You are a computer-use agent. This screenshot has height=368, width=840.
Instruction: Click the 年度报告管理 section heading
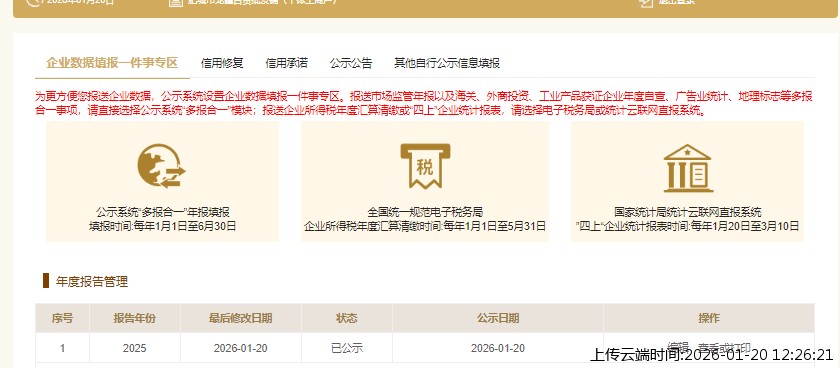pos(92,281)
